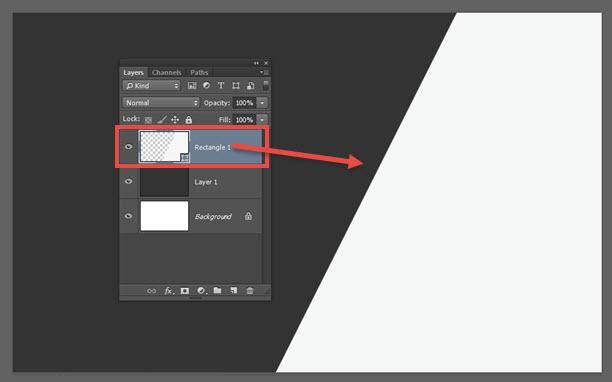Delete layer with trash icon
612x382 pixels.
tap(250, 290)
